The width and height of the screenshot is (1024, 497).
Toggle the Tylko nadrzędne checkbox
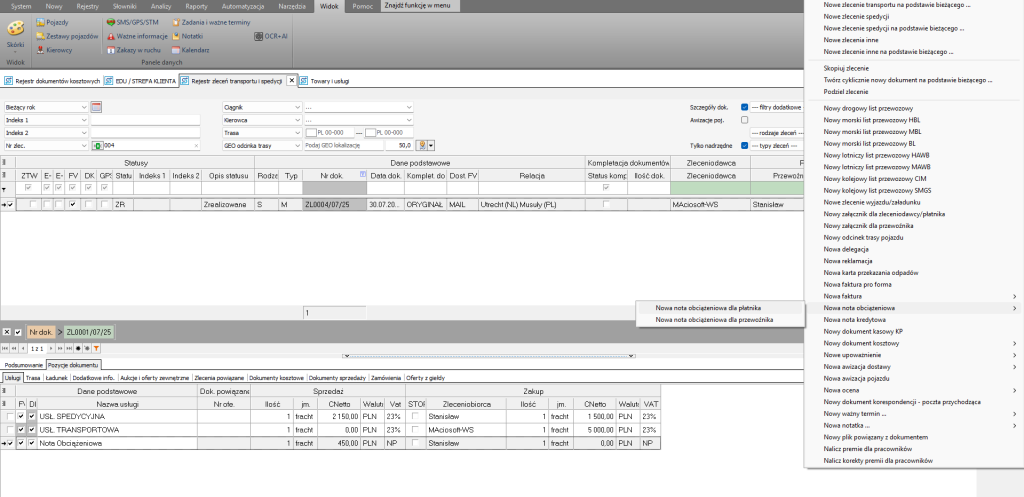744,145
